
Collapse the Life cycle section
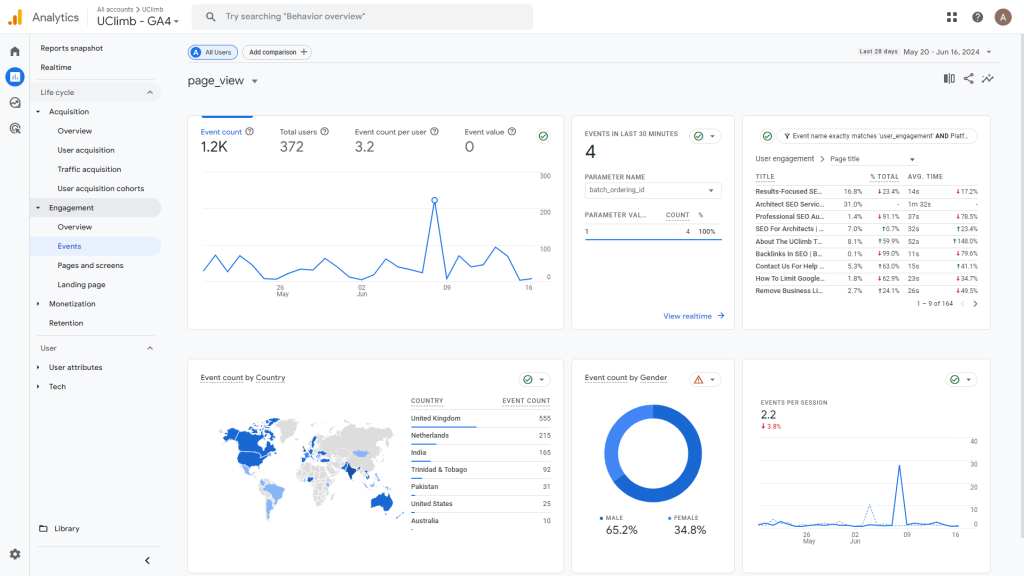(x=149, y=90)
